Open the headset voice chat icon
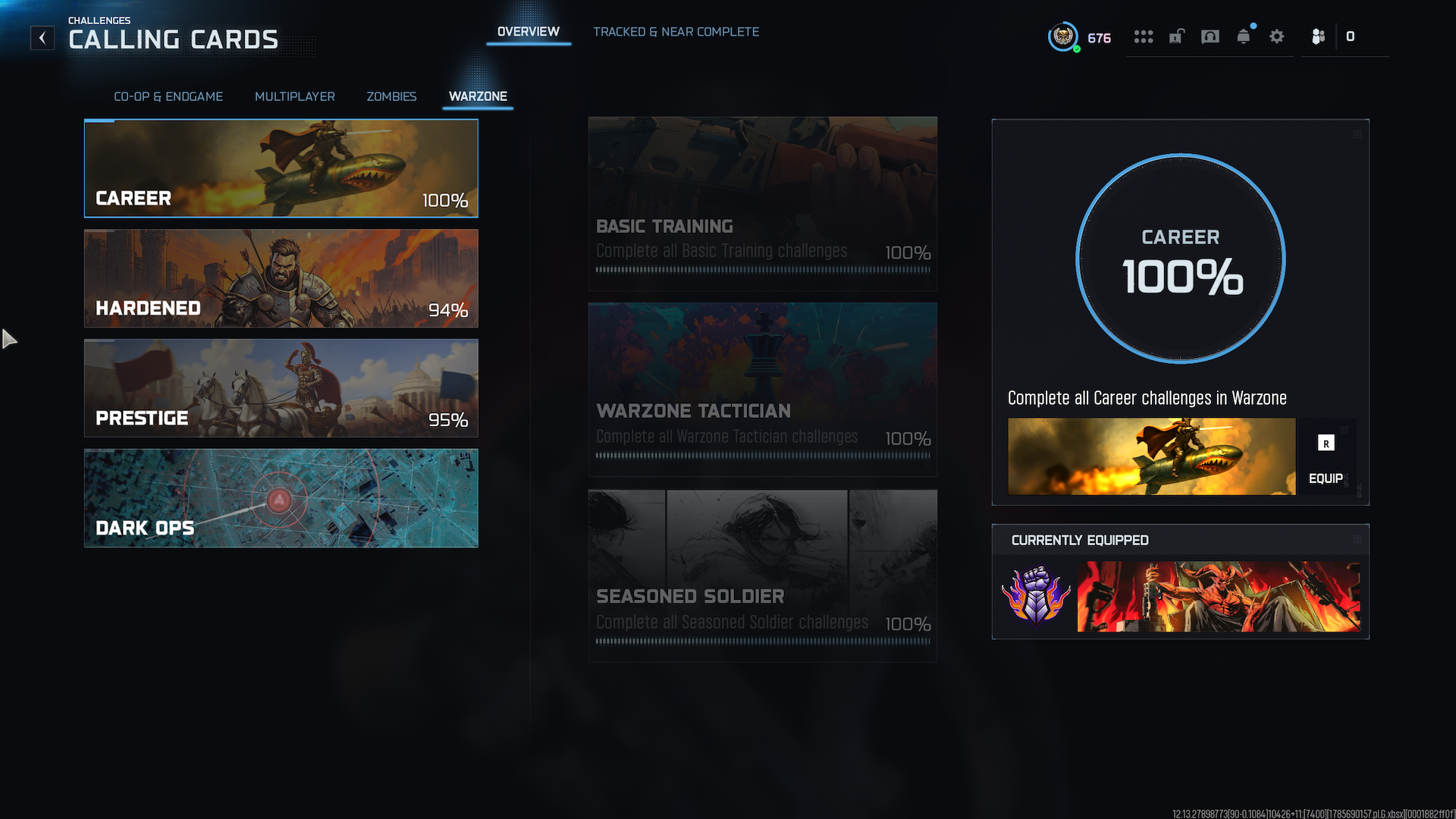 click(1210, 36)
